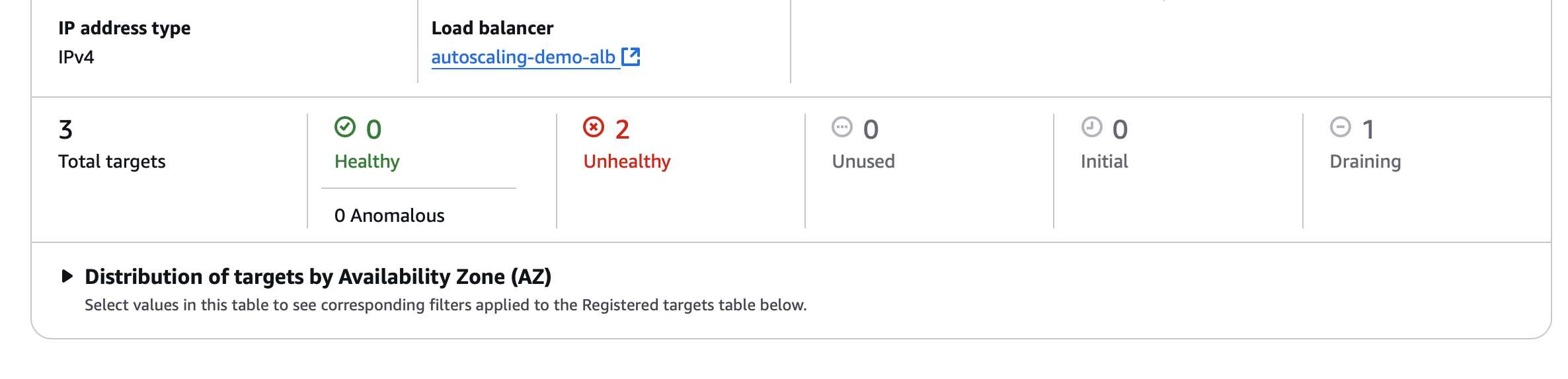
Task: Select the Initial status label
Action: [x=1104, y=162]
